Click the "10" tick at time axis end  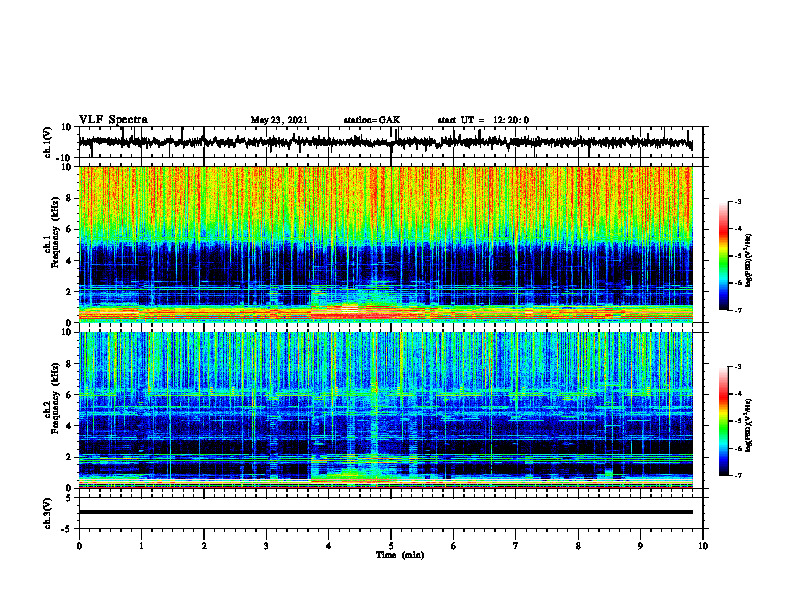click(x=703, y=546)
